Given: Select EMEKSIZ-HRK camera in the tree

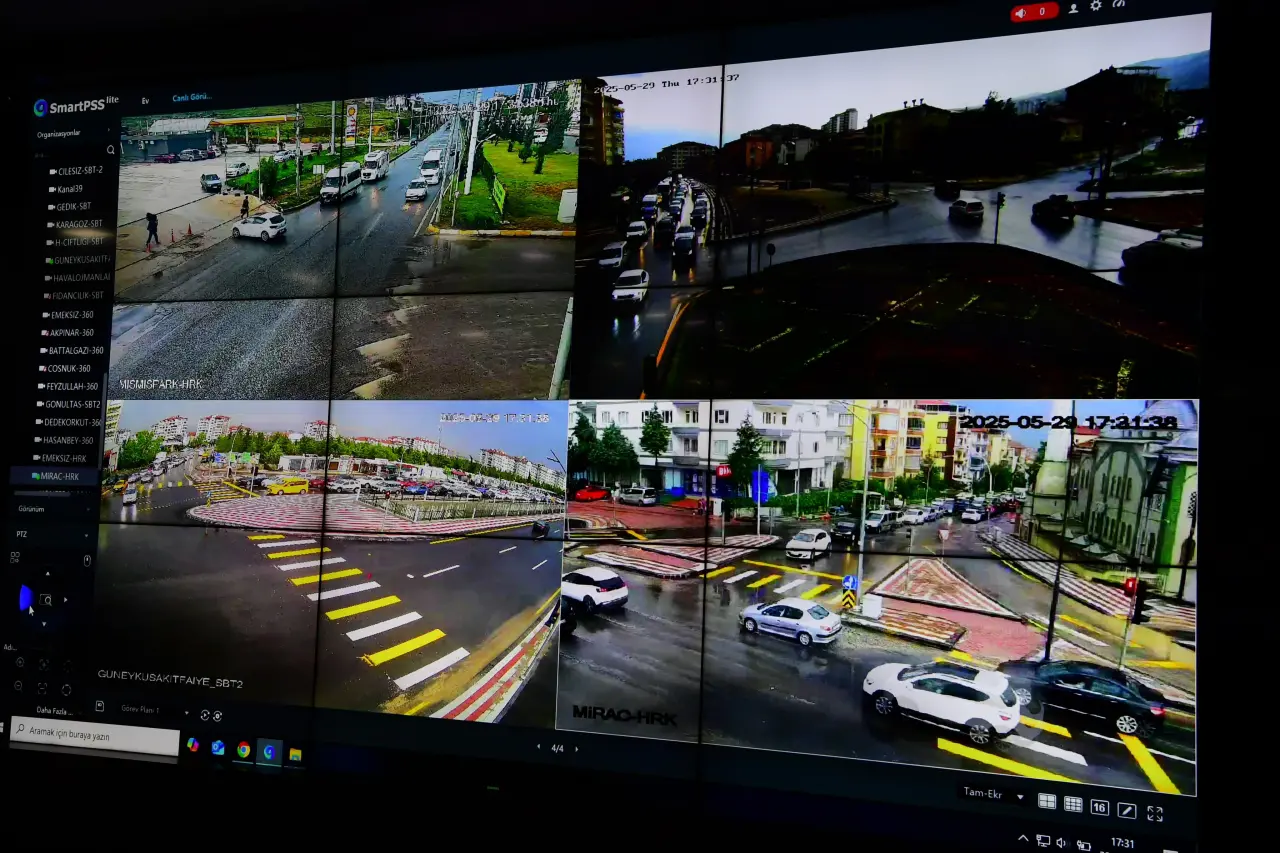Looking at the screenshot, I should 62,459.
